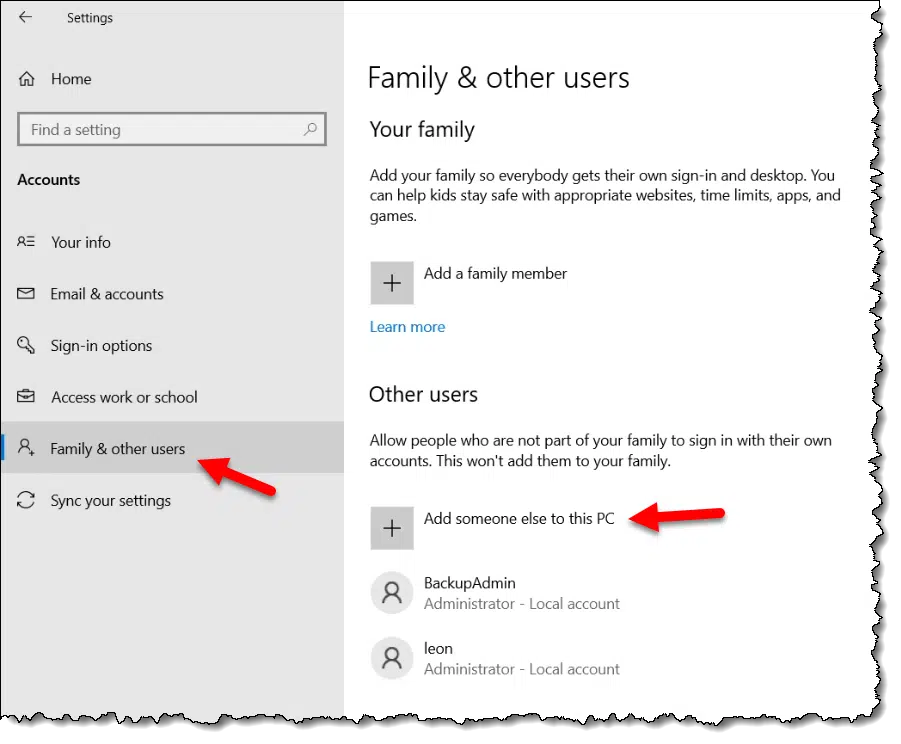Image resolution: width=901 pixels, height=744 pixels.
Task: Click the plus icon for Add a family member
Action: click(x=392, y=283)
